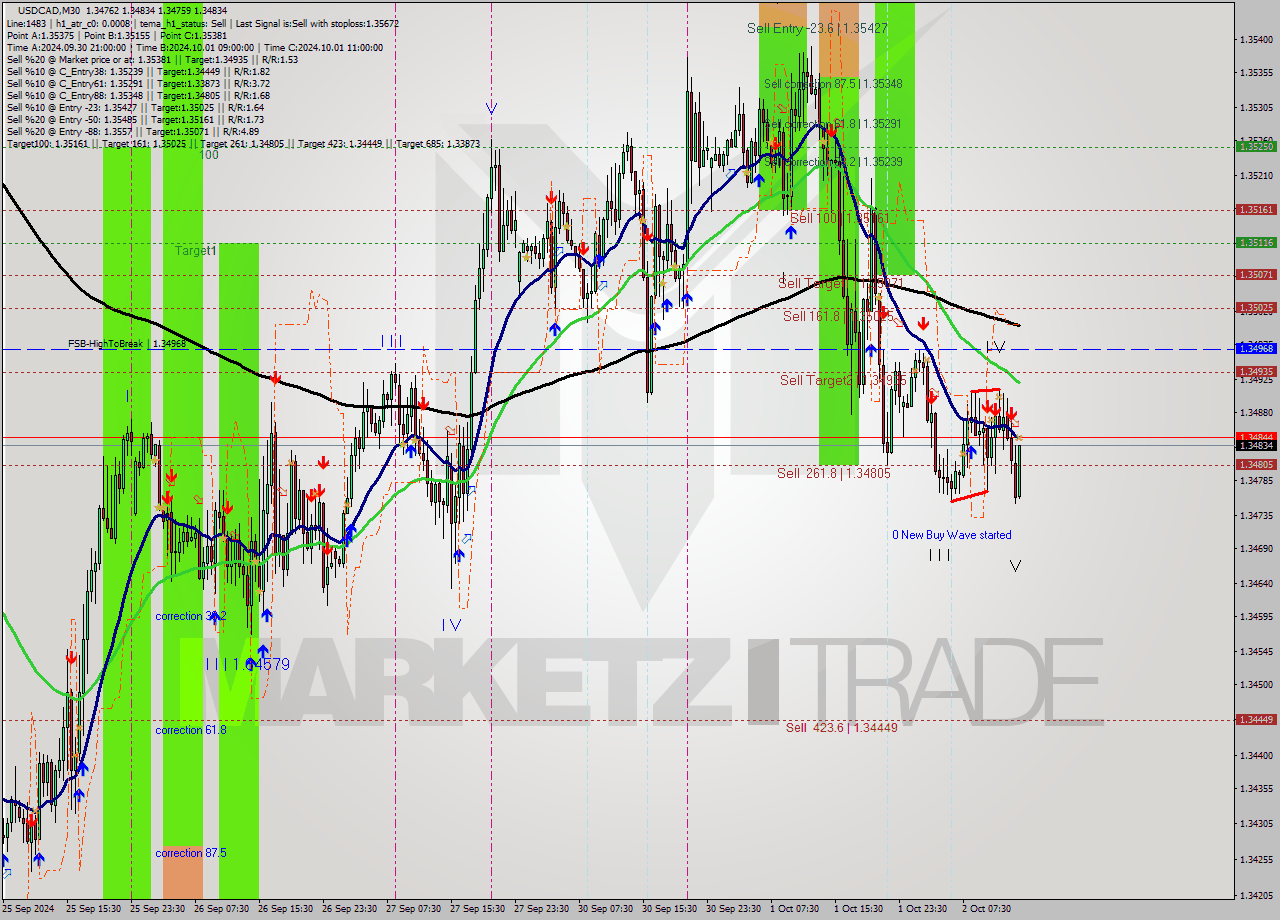Click the red 1.35025 price tag
Viewport: 1280px width, 920px height.
(1256, 307)
